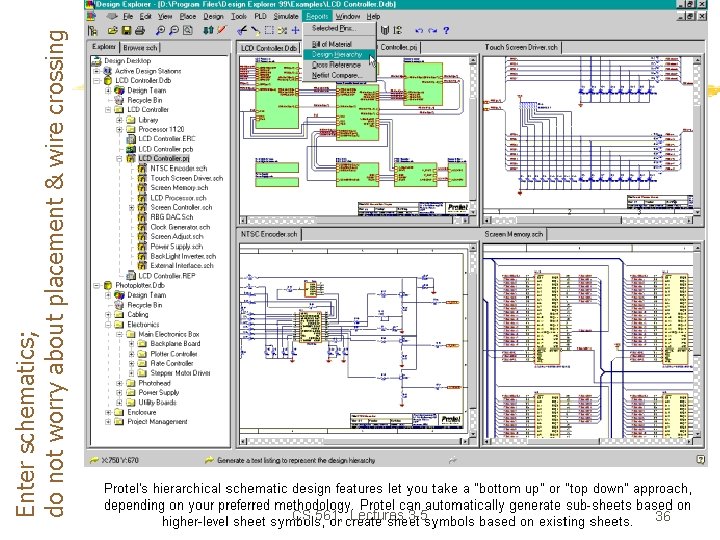The height and width of the screenshot is (540, 720).
Task: Select the NTSC Encoder.sch tab
Action: [269, 234]
